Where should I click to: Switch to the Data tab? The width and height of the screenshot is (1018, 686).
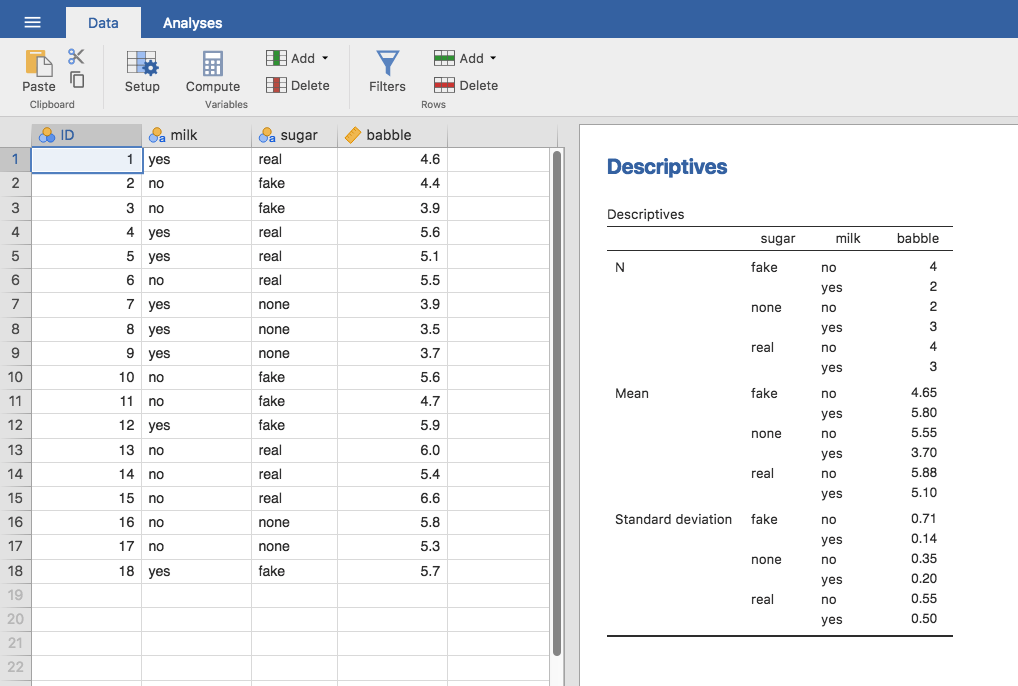[x=103, y=21]
